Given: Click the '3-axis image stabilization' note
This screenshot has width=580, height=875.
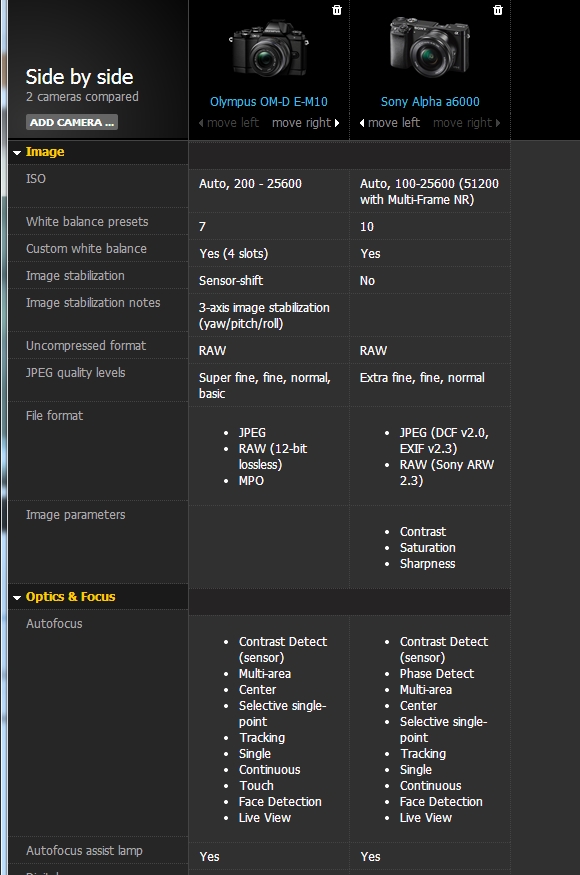Looking at the screenshot, I should click(x=264, y=315).
